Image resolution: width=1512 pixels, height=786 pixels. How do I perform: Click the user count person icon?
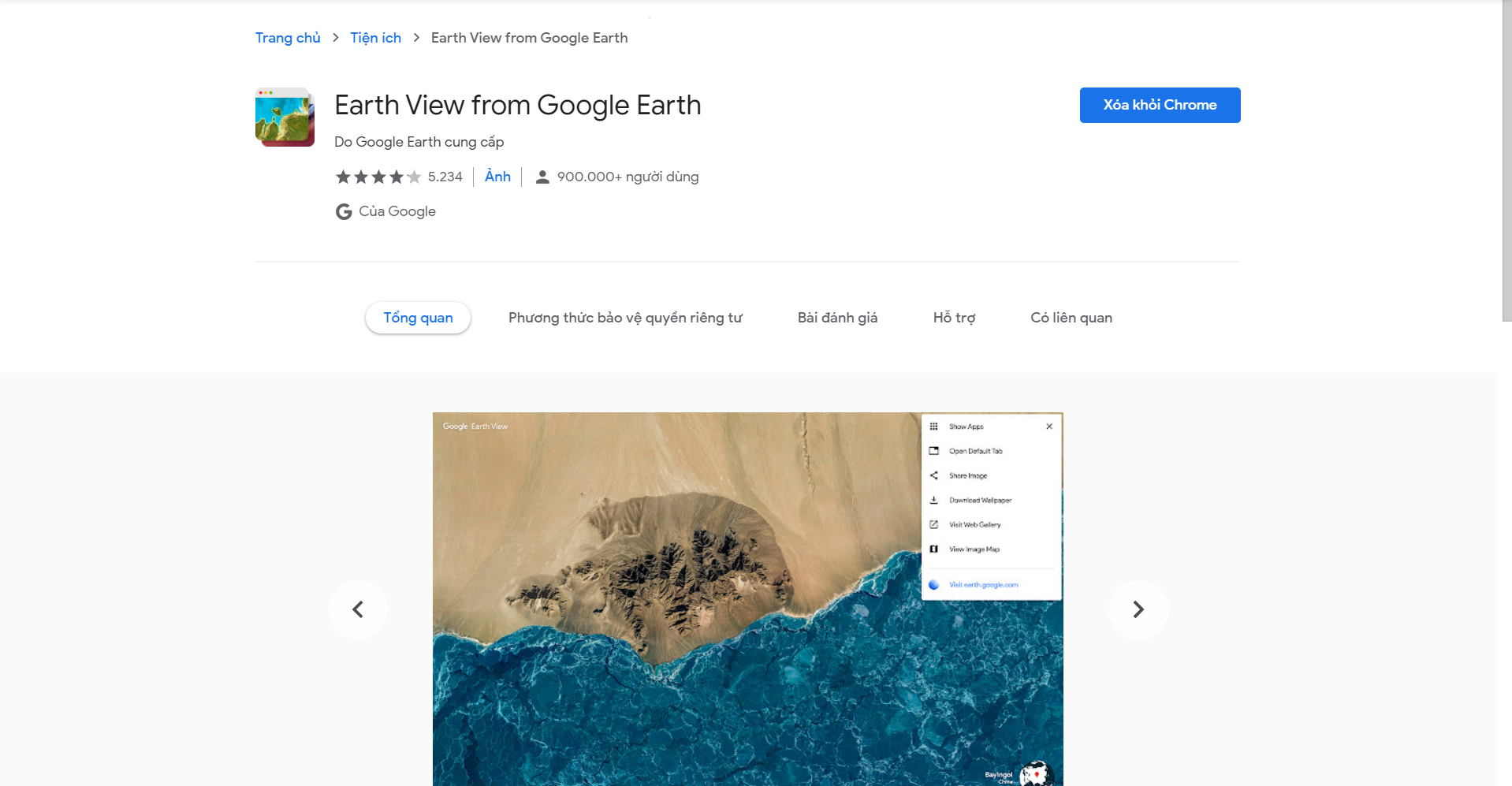542,177
